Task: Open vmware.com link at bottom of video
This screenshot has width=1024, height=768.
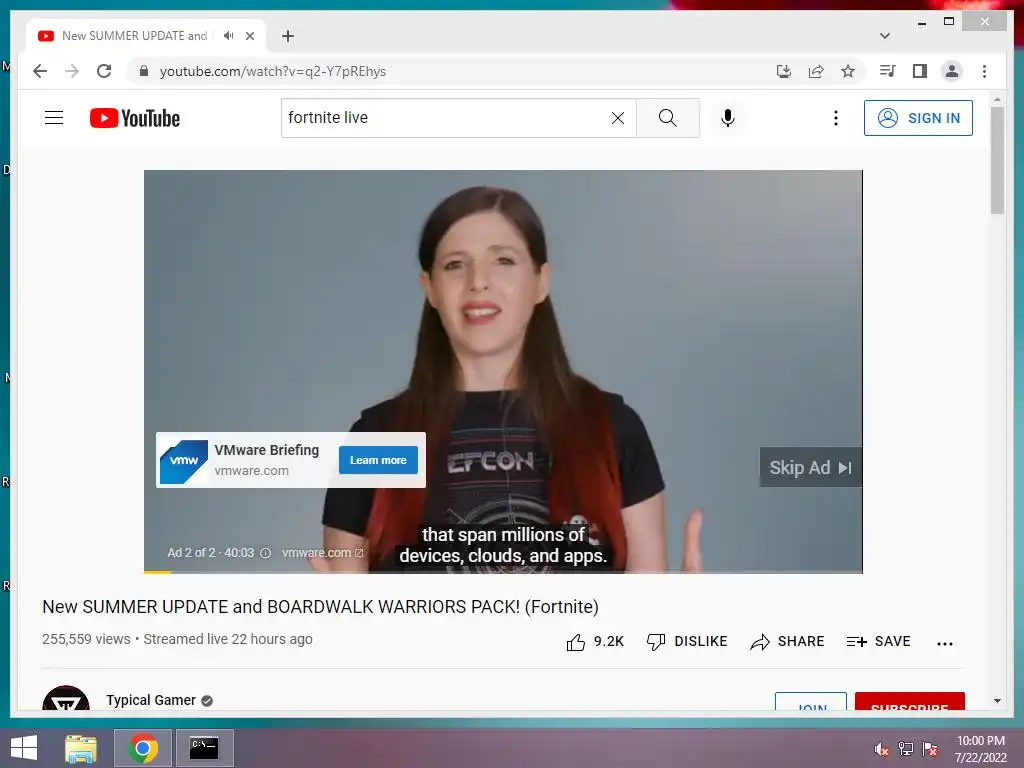Action: tap(322, 552)
